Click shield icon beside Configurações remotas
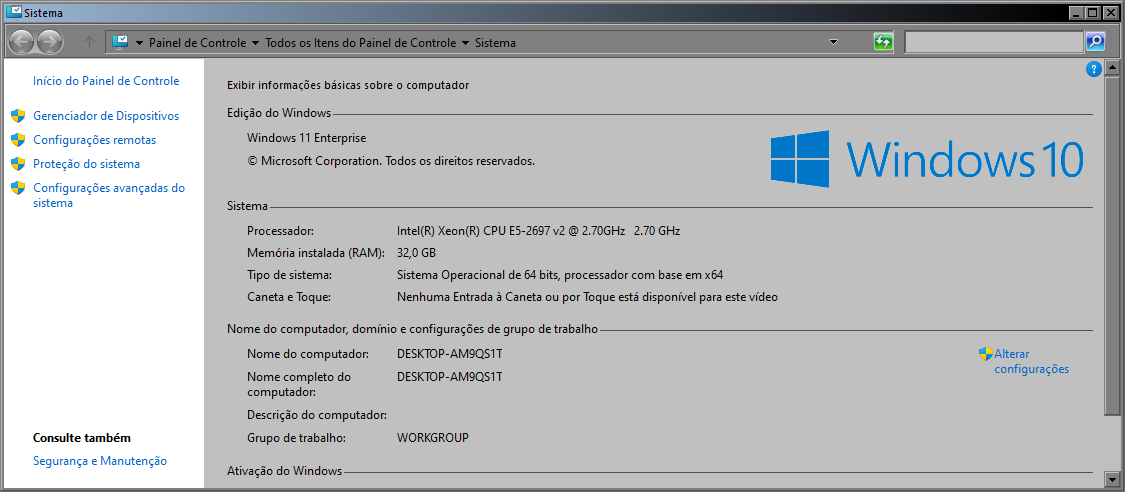 click(19, 140)
